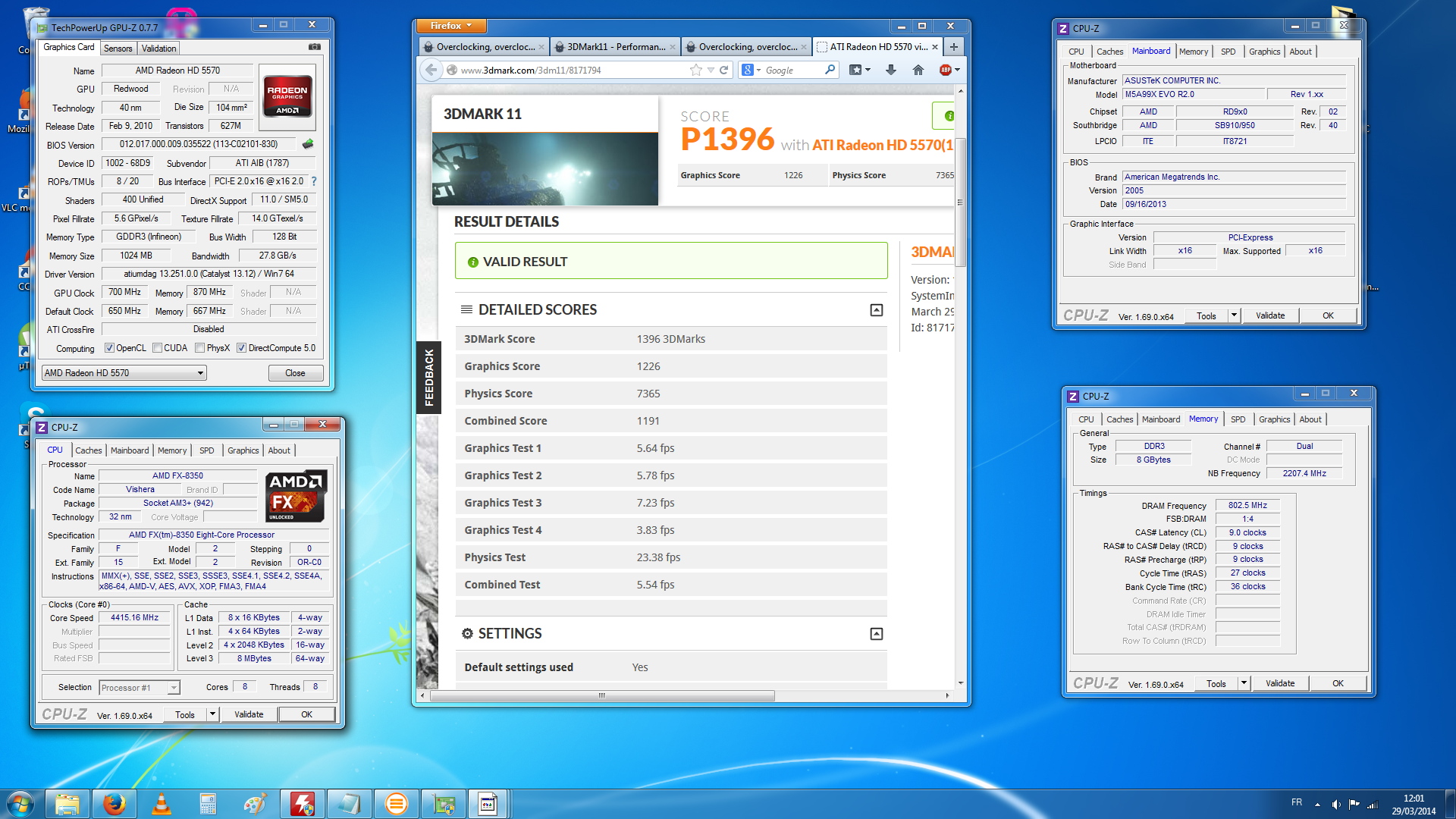Image resolution: width=1456 pixels, height=819 pixels.
Task: Click the GPU-Z screenshot camera icon
Action: [x=315, y=47]
